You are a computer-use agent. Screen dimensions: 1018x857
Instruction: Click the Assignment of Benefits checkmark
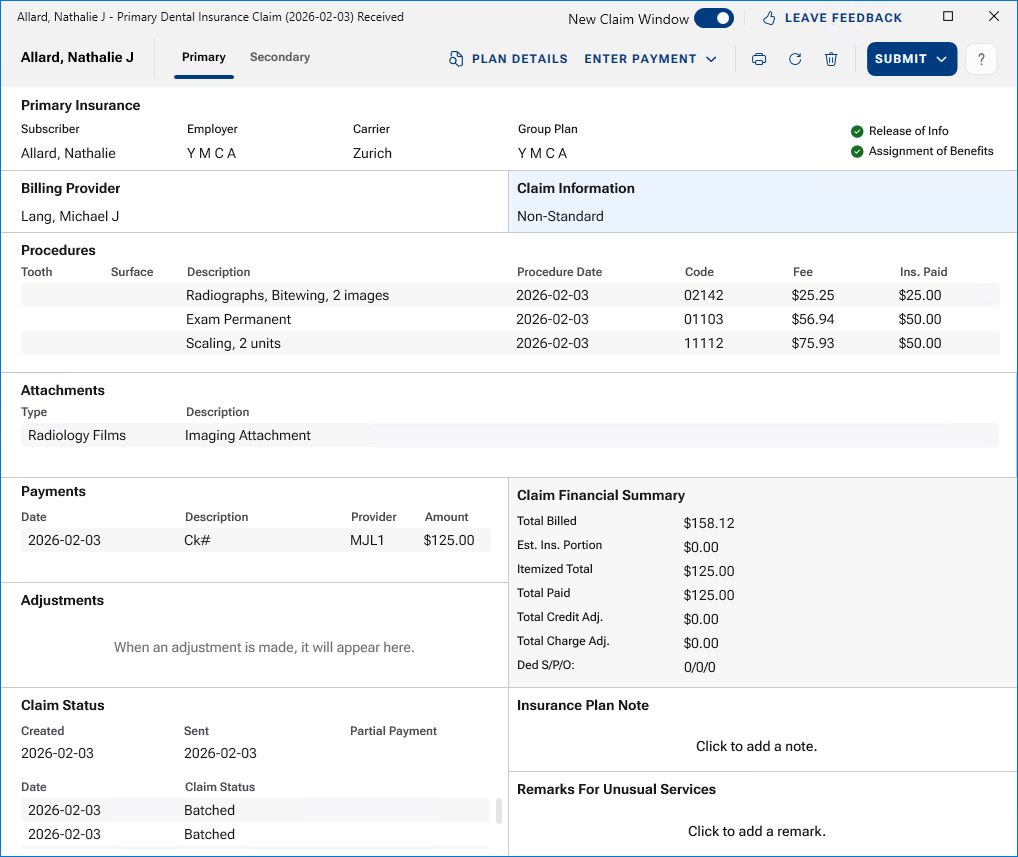pos(857,151)
